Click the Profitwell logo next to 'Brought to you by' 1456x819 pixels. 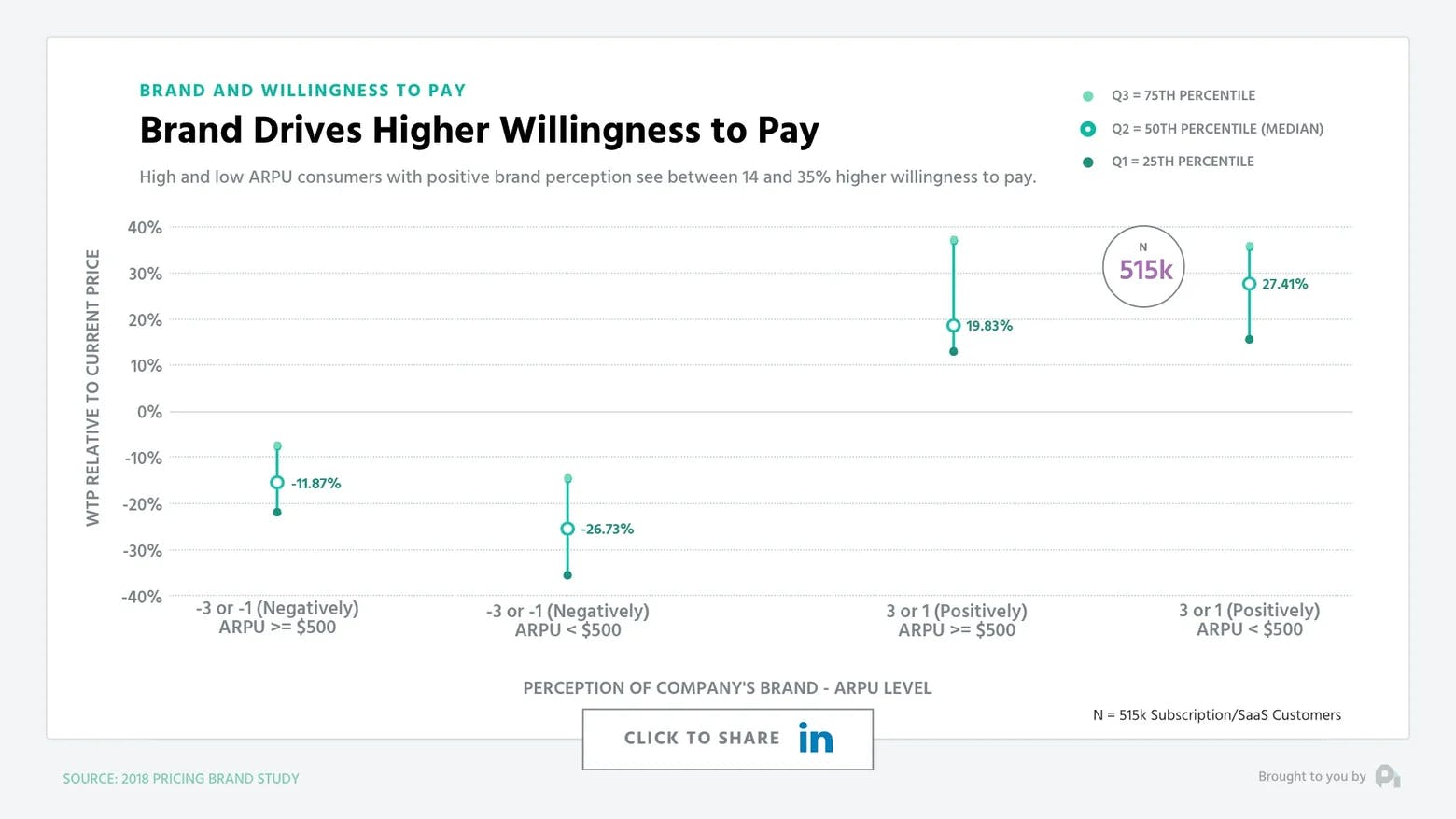pyautogui.click(x=1388, y=776)
